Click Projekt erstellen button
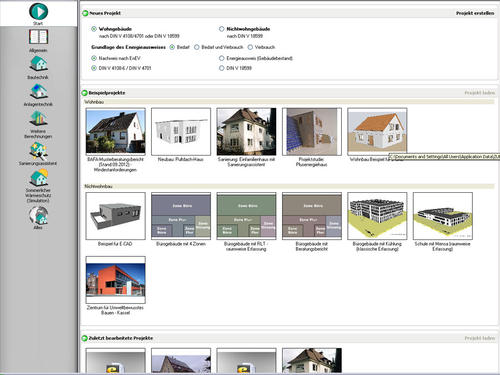Screen dimensions: 500x375 pos(475,13)
